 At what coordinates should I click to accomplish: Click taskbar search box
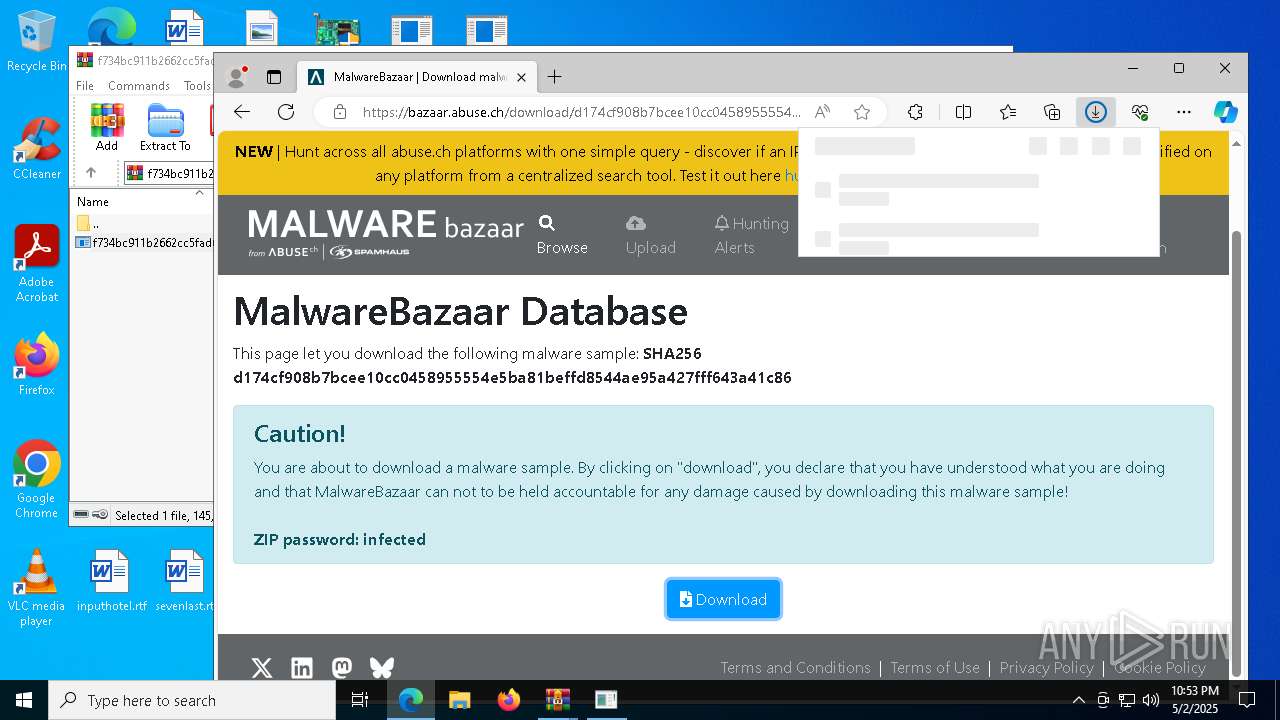pos(192,700)
